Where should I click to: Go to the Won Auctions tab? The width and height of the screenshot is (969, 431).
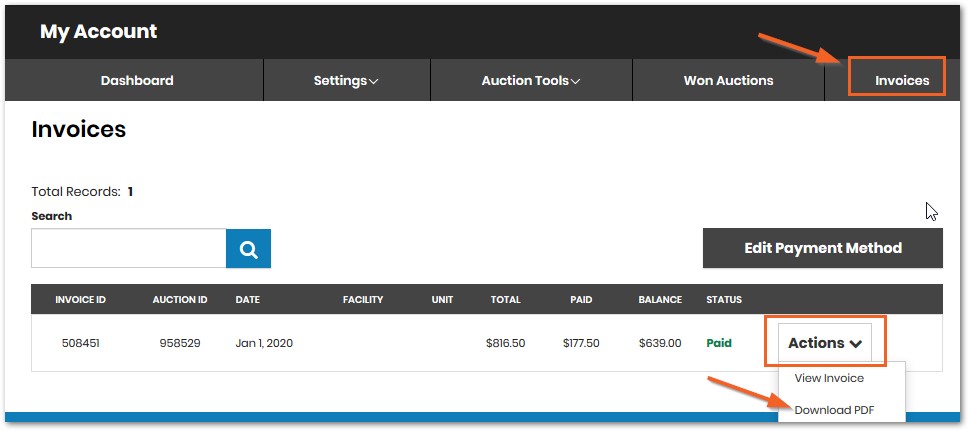tap(728, 80)
